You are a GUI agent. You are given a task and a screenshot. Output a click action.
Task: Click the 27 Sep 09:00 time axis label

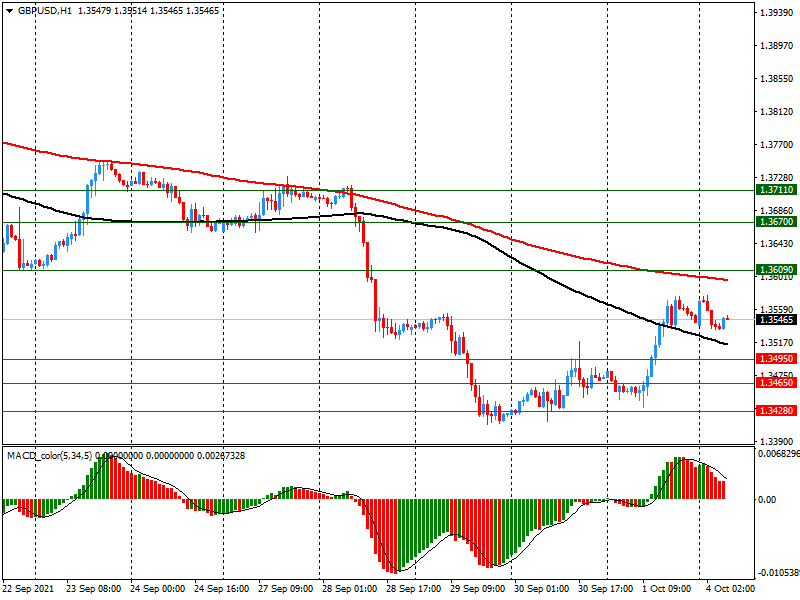click(286, 589)
